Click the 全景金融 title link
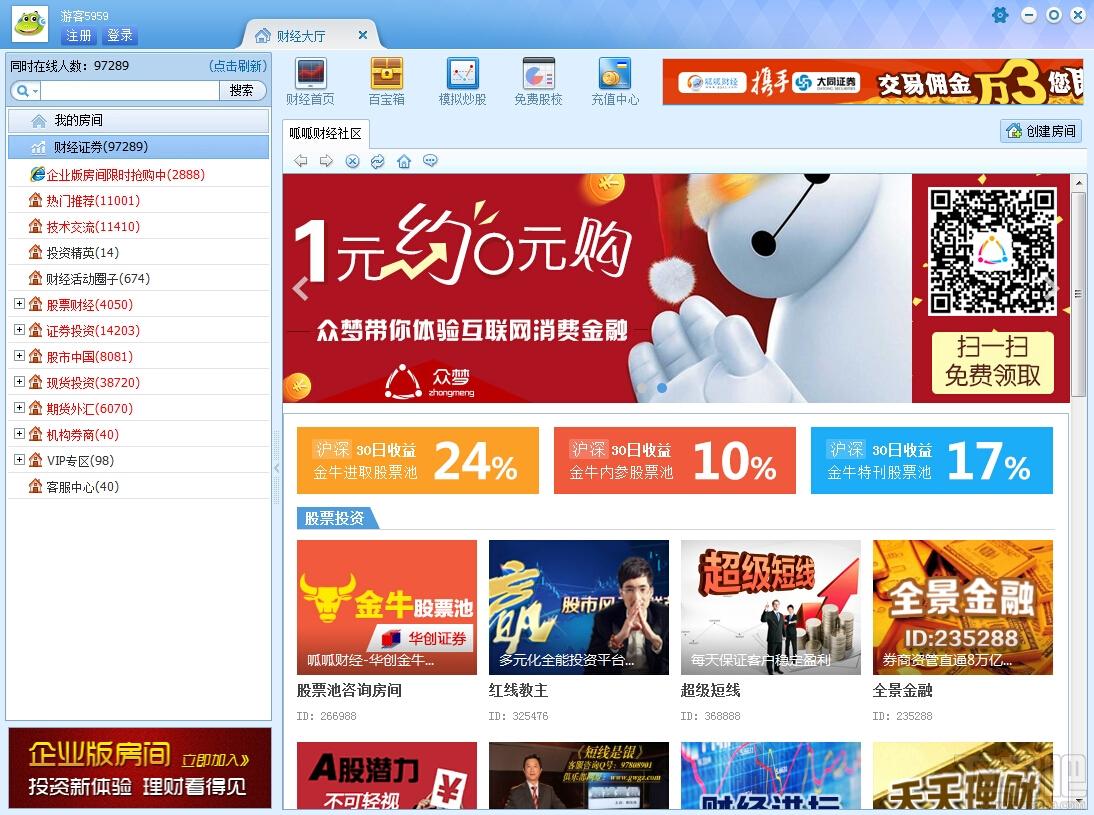1094x815 pixels. click(x=903, y=691)
